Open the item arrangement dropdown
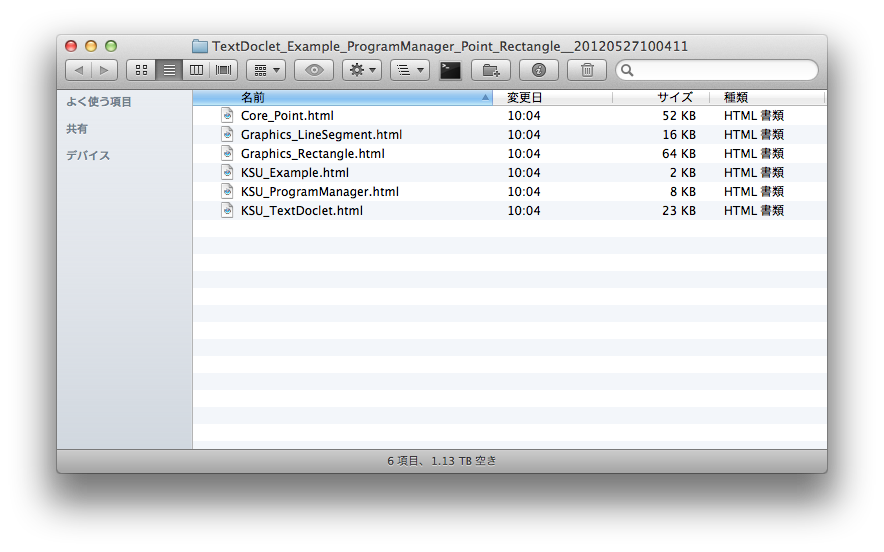 266,70
